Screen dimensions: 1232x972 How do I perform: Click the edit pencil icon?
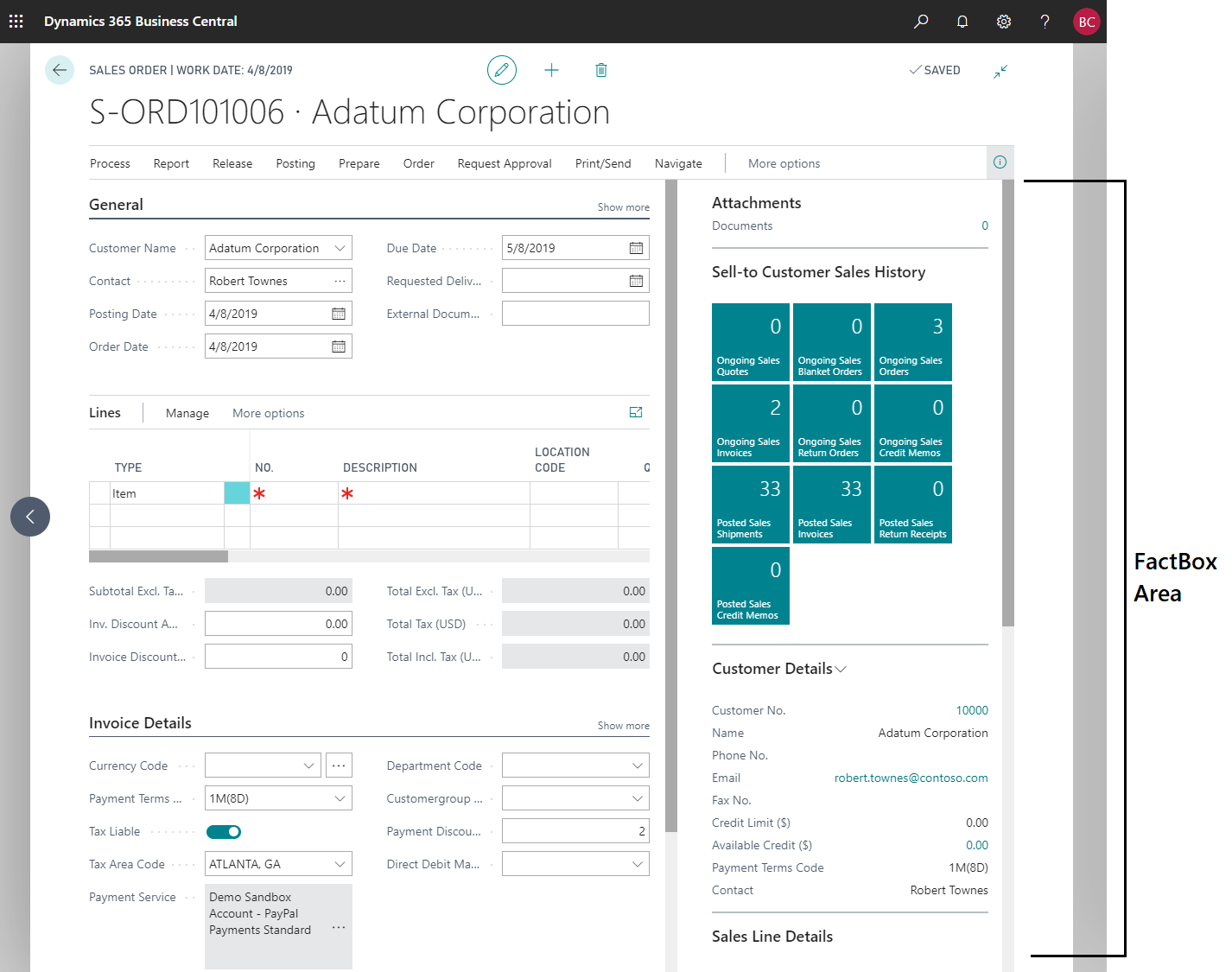click(502, 70)
